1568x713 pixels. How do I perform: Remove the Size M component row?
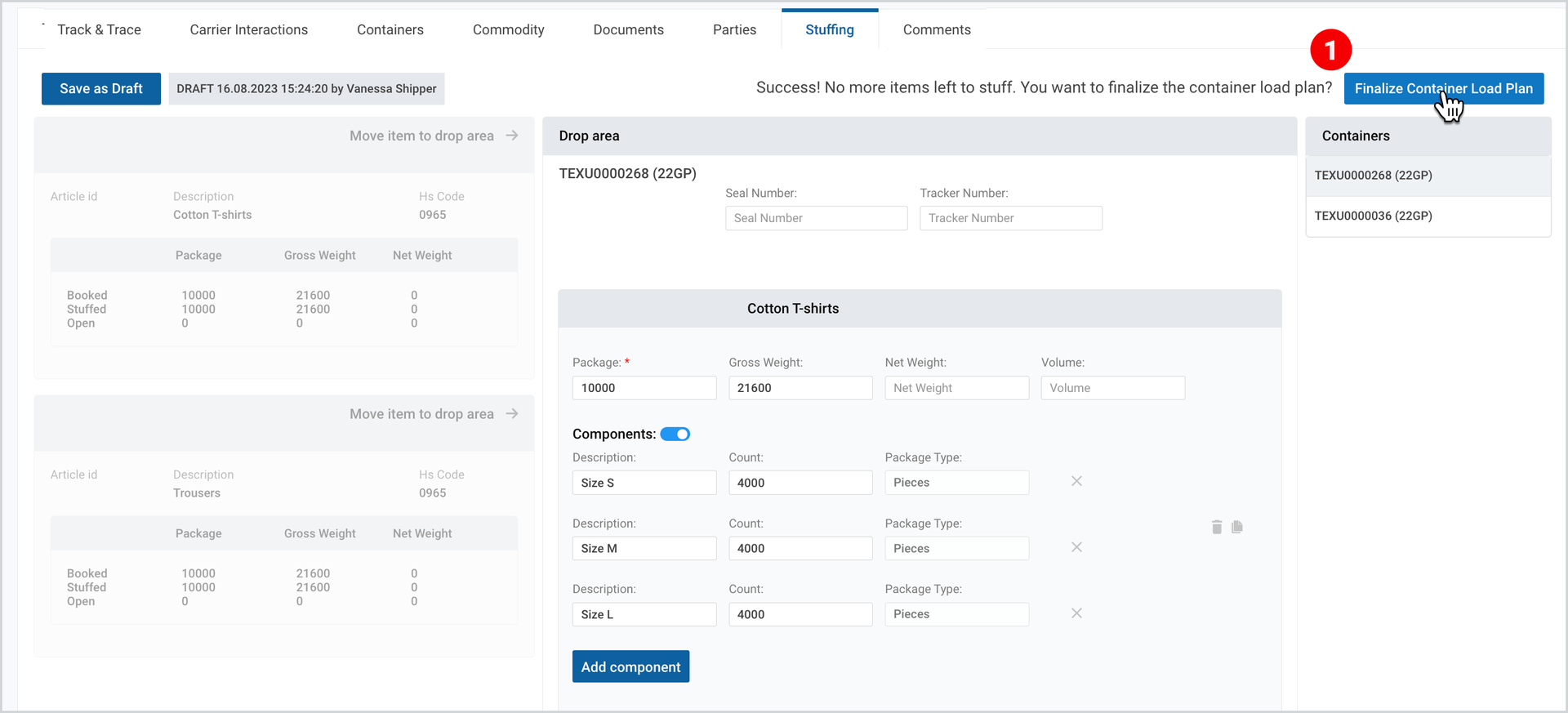tap(1076, 547)
